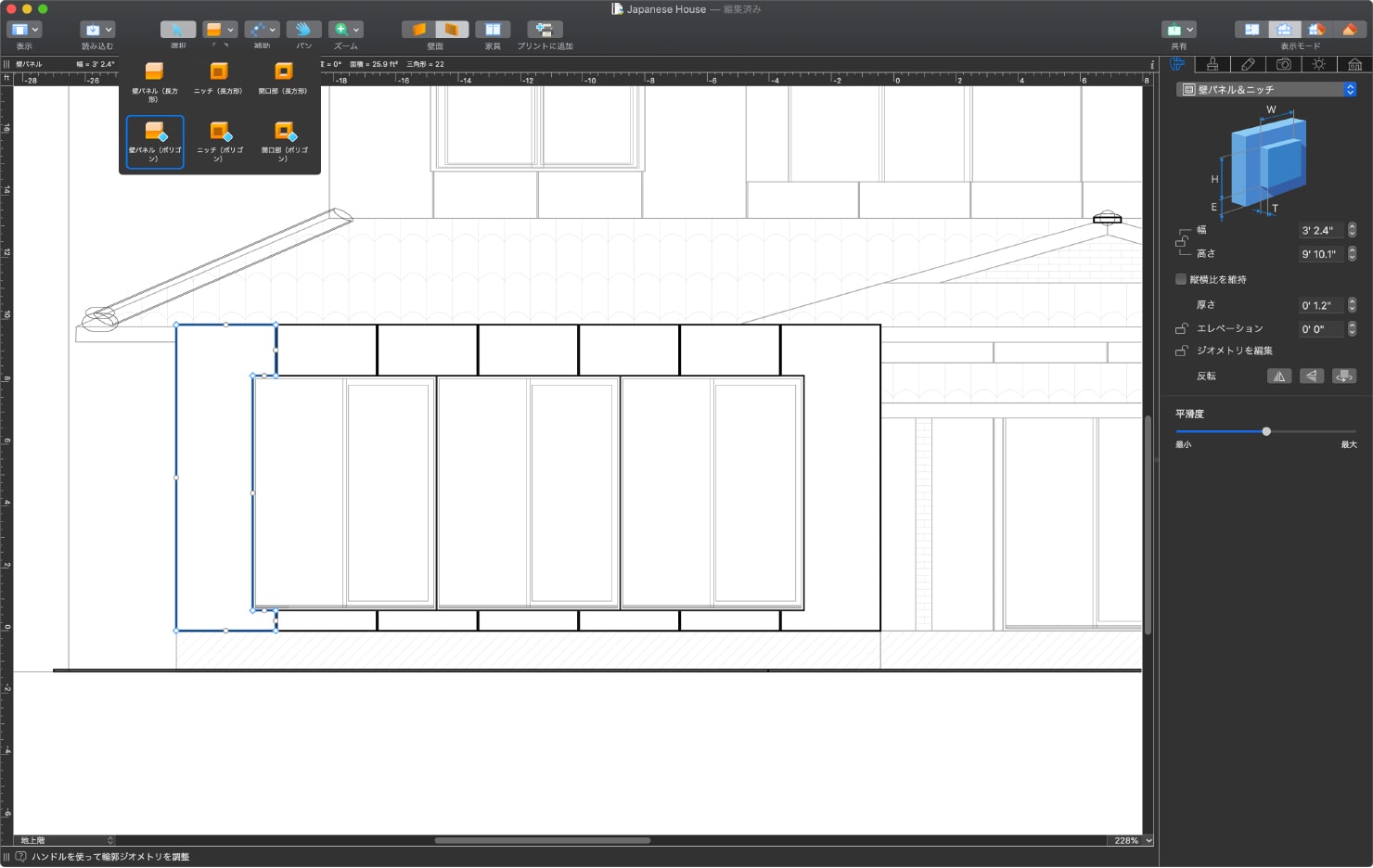The image size is (1373, 868).
Task: Click the エレベーション stepper arrows
Action: (1352, 328)
